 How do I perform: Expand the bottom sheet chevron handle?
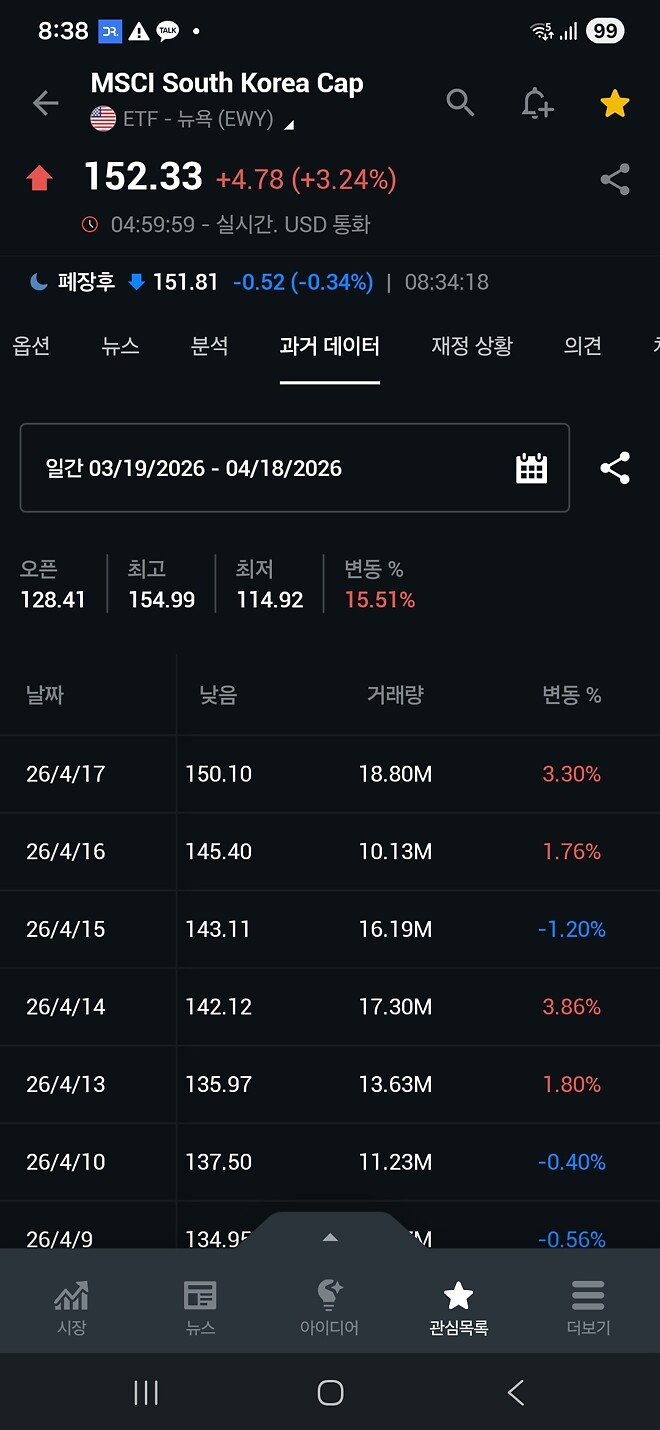point(329,1237)
